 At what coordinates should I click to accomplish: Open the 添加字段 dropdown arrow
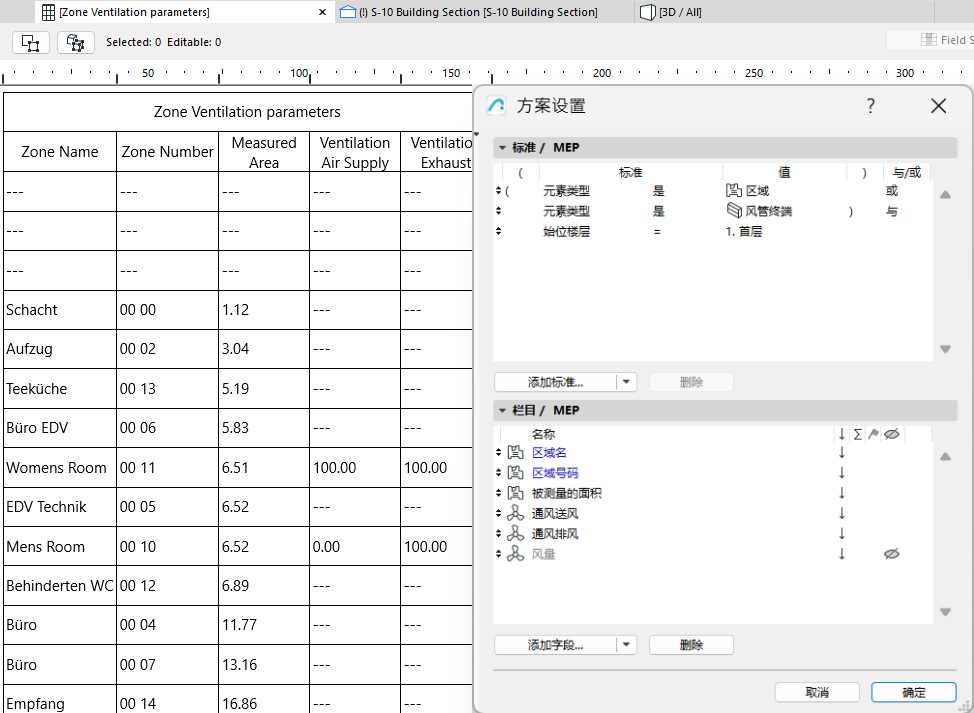coord(625,644)
